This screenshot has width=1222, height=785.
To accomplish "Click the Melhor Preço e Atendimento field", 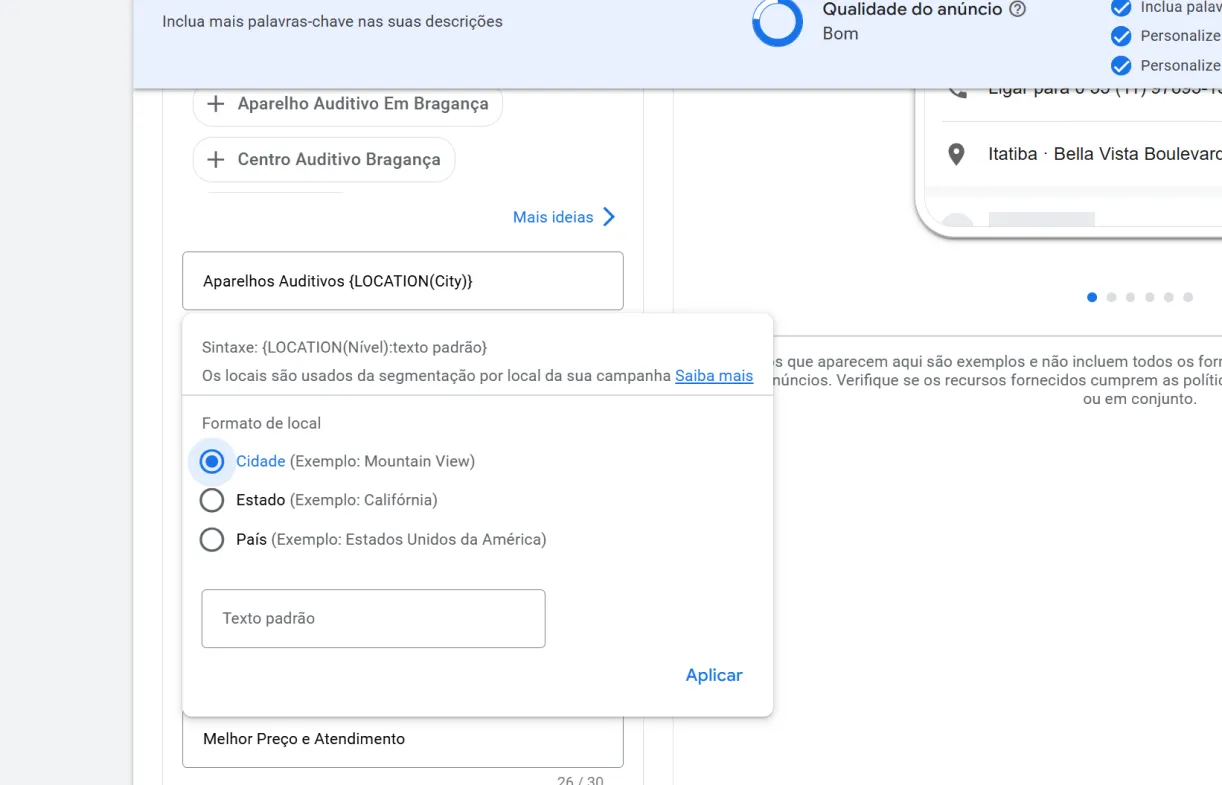I will pyautogui.click(x=402, y=740).
